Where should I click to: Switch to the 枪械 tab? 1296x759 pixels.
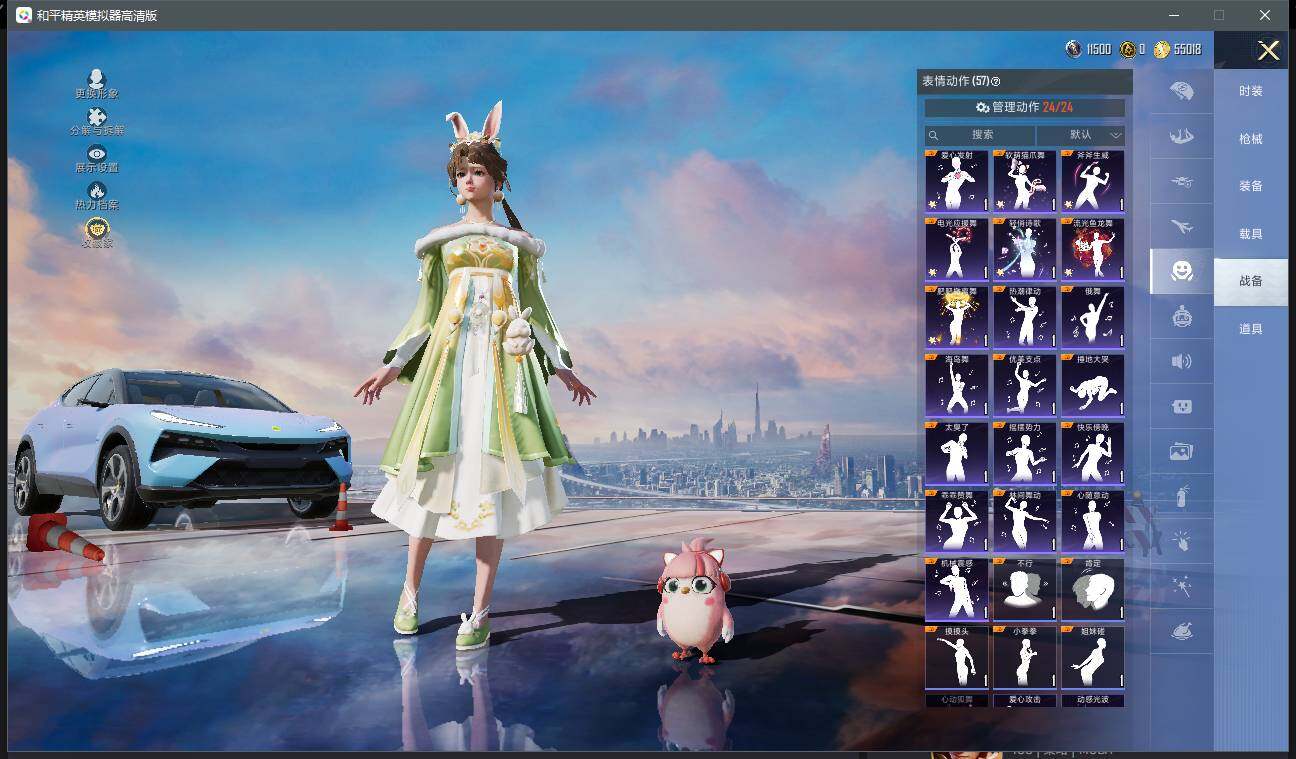1251,139
